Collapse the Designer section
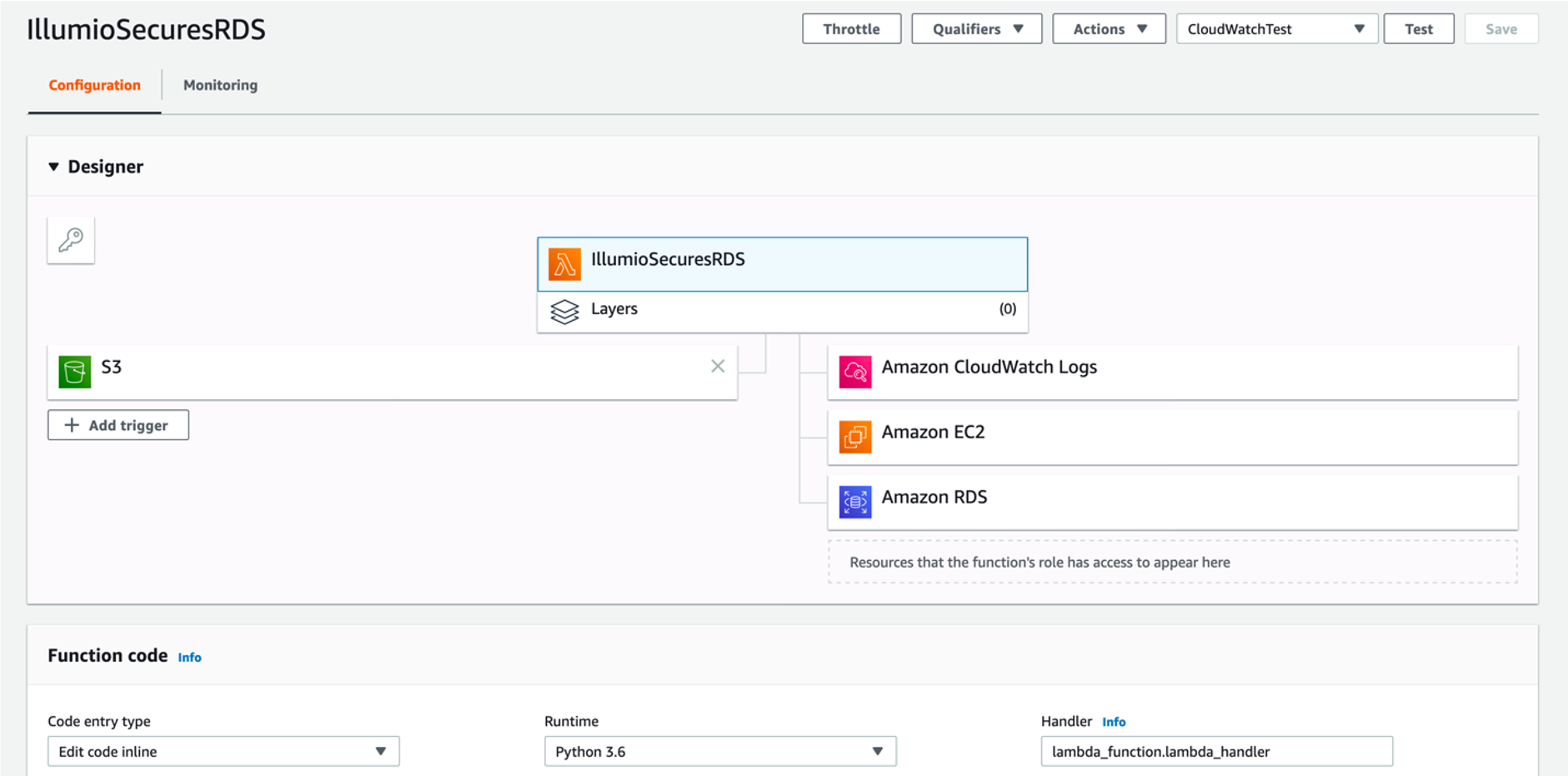Image resolution: width=1568 pixels, height=776 pixels. 53,166
